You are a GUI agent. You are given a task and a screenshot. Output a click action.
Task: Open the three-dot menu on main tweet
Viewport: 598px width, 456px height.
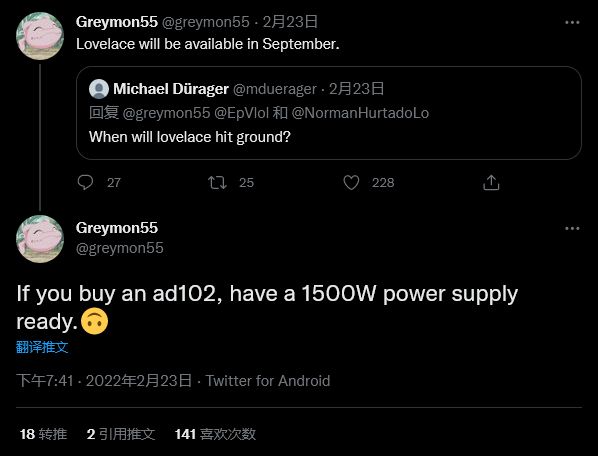click(x=572, y=228)
